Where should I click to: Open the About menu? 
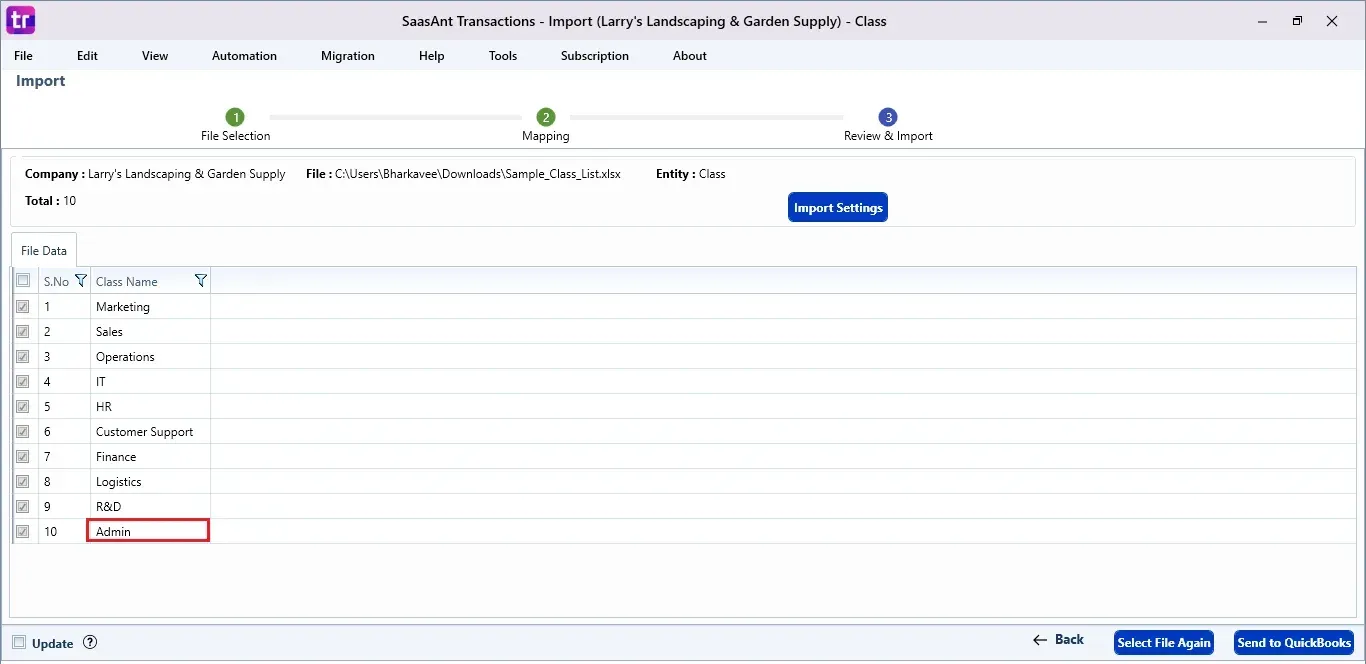[x=690, y=56]
